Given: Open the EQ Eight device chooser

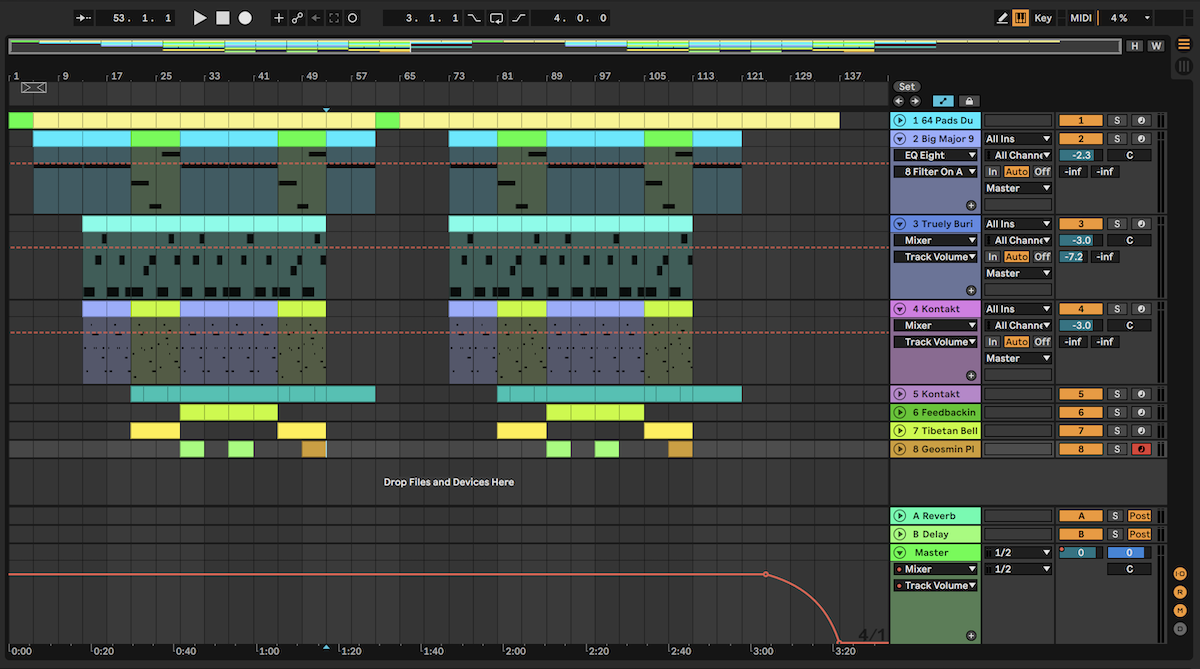Looking at the screenshot, I should [x=935, y=155].
